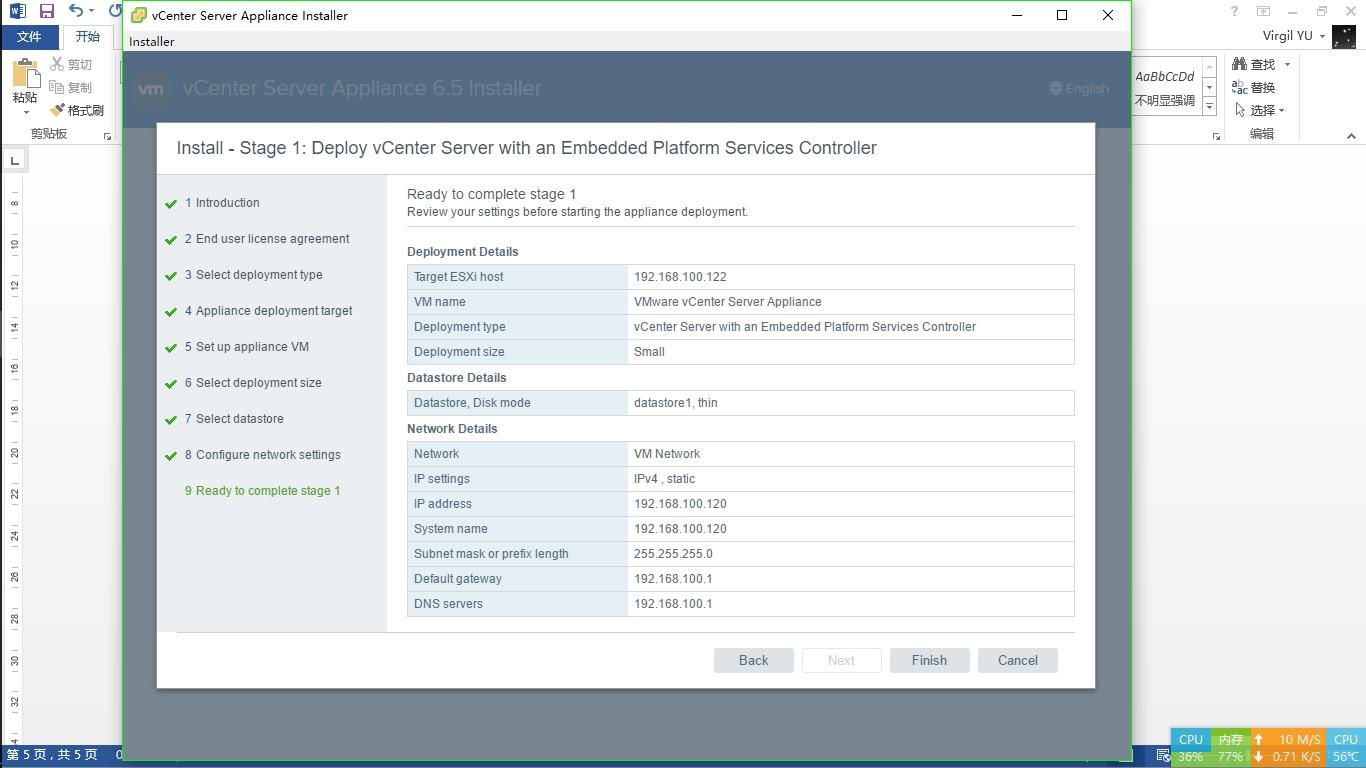The width and height of the screenshot is (1366, 768).
Task: Click the page count 第 5 页 in Word's status bar
Action: click(x=52, y=754)
